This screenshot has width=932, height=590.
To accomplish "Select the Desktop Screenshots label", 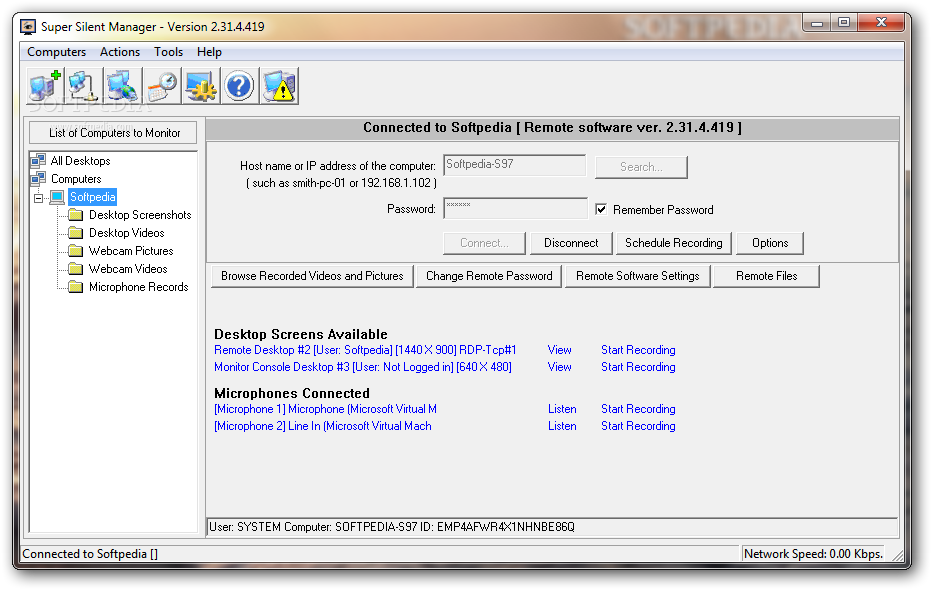I will click(140, 214).
